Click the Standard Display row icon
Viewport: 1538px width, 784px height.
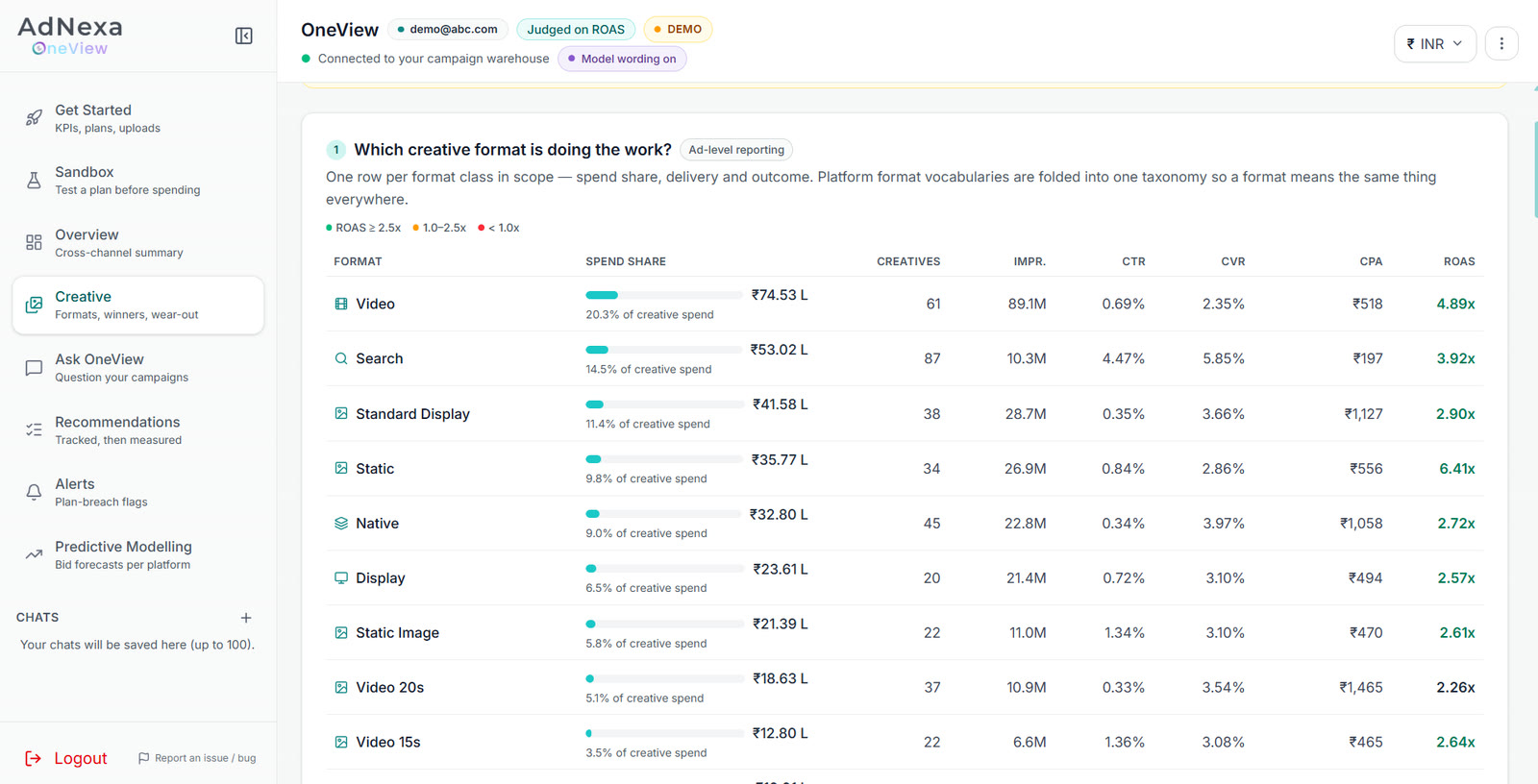click(x=341, y=413)
